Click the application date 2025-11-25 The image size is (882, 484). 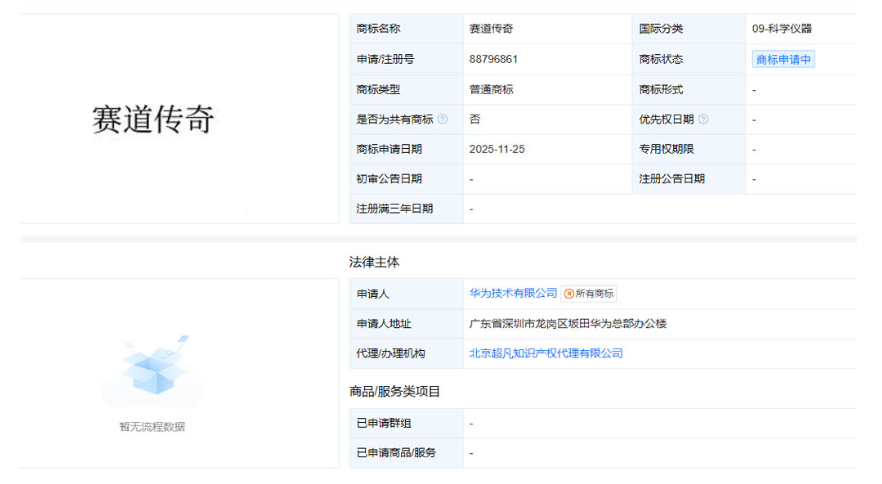(497, 149)
